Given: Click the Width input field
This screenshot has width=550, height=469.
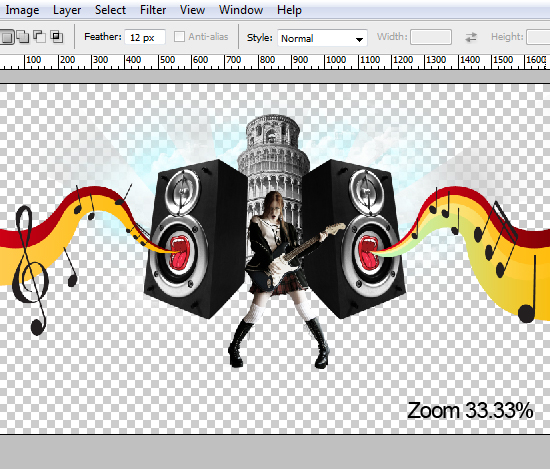Looking at the screenshot, I should click(x=431, y=37).
